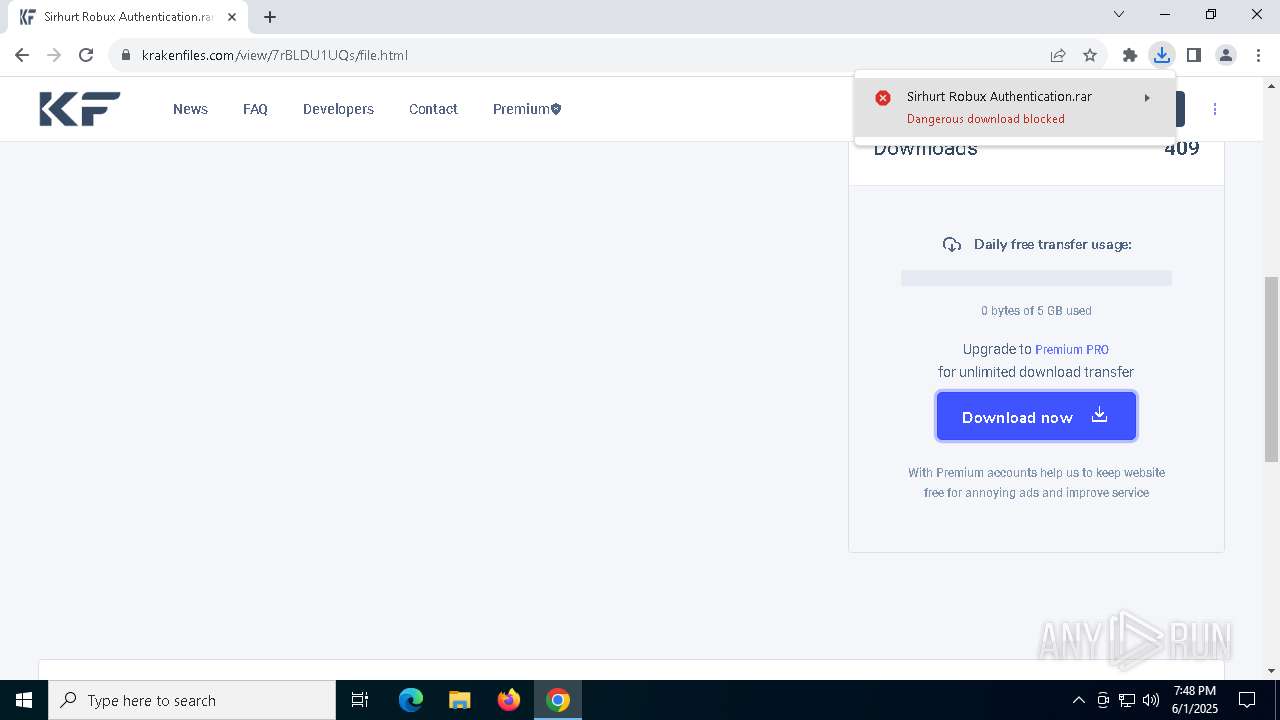The height and width of the screenshot is (720, 1280).
Task: Click the Premium shield badge icon
Action: click(x=556, y=109)
